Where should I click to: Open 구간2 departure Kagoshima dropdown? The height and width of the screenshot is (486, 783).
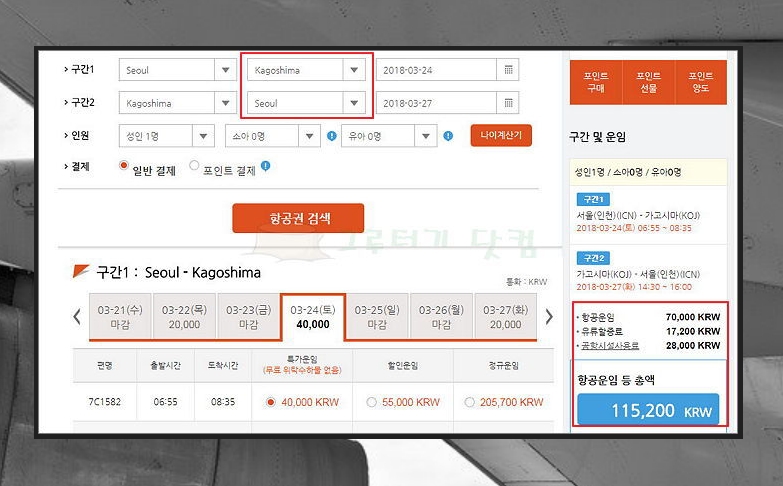pyautogui.click(x=177, y=103)
